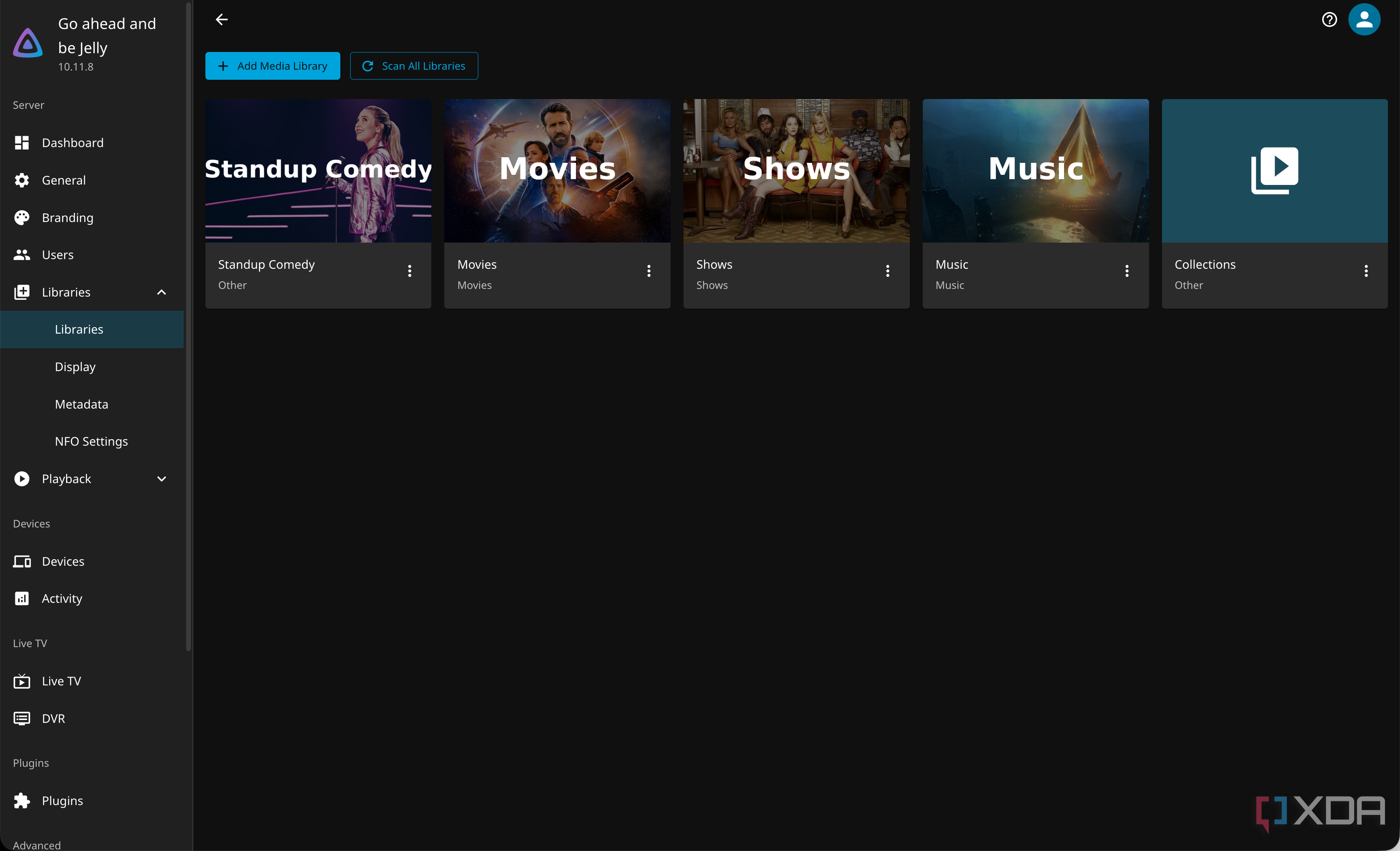Image resolution: width=1400 pixels, height=851 pixels.
Task: Click the Standup Comedy thumbnail
Action: tap(318, 170)
